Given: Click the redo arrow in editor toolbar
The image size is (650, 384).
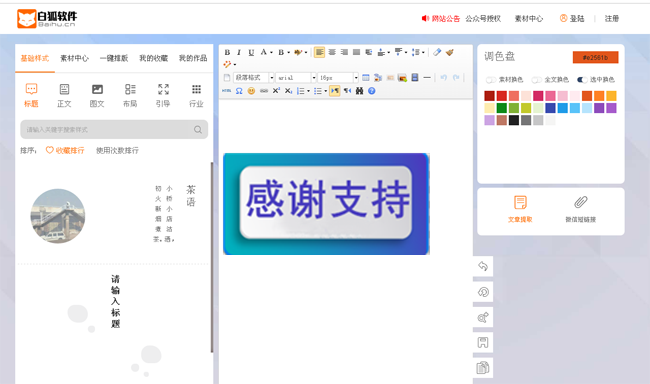Looking at the screenshot, I should click(456, 78).
